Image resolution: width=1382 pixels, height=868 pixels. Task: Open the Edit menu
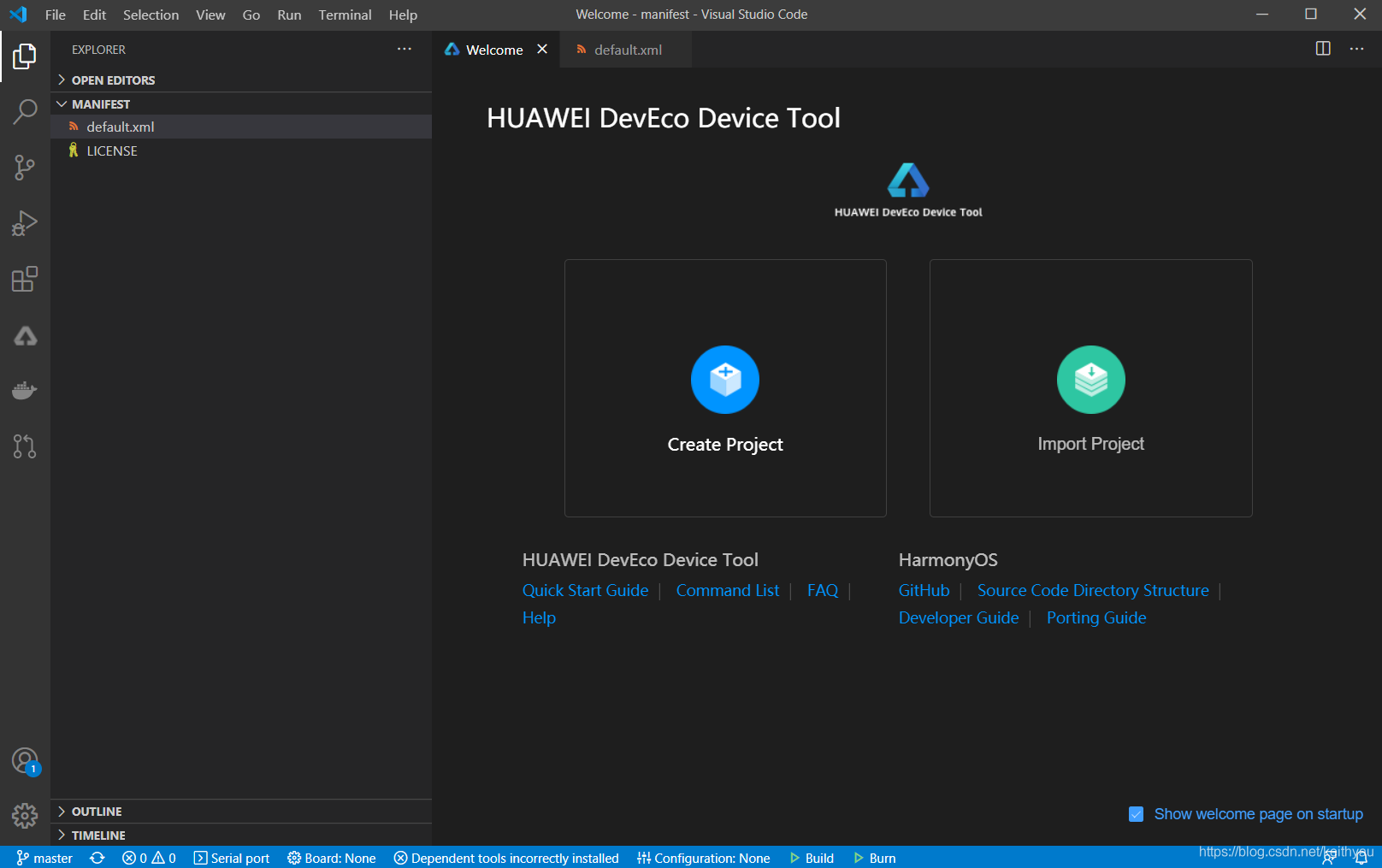(94, 15)
